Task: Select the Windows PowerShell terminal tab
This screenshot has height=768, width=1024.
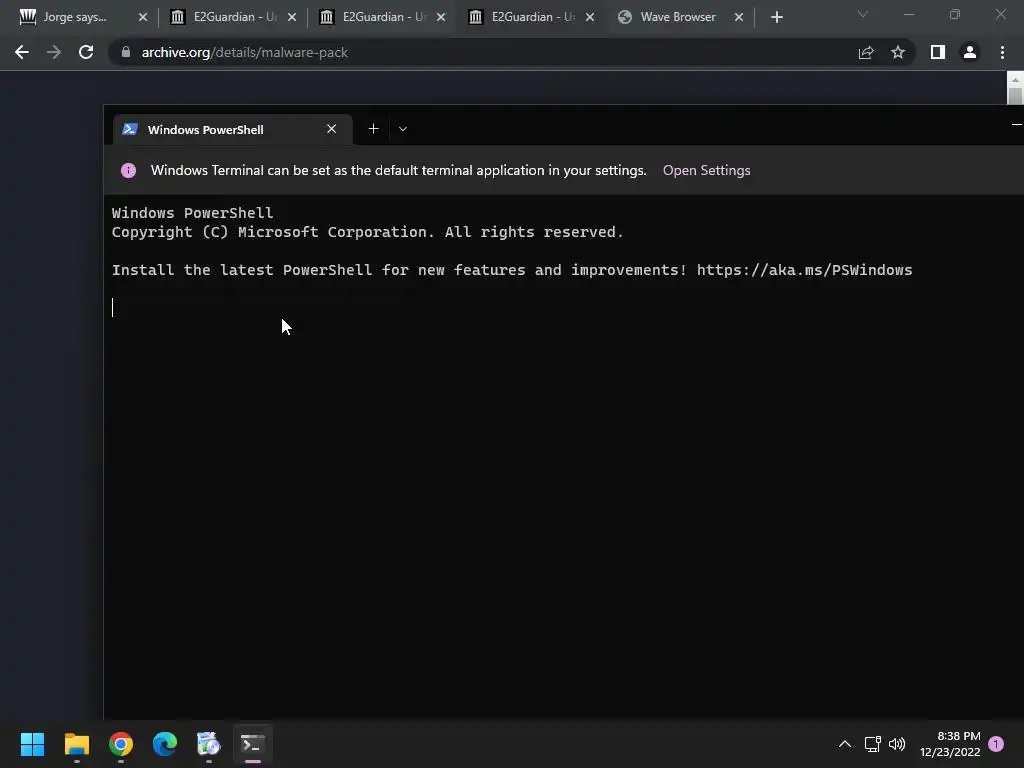Action: pyautogui.click(x=232, y=129)
